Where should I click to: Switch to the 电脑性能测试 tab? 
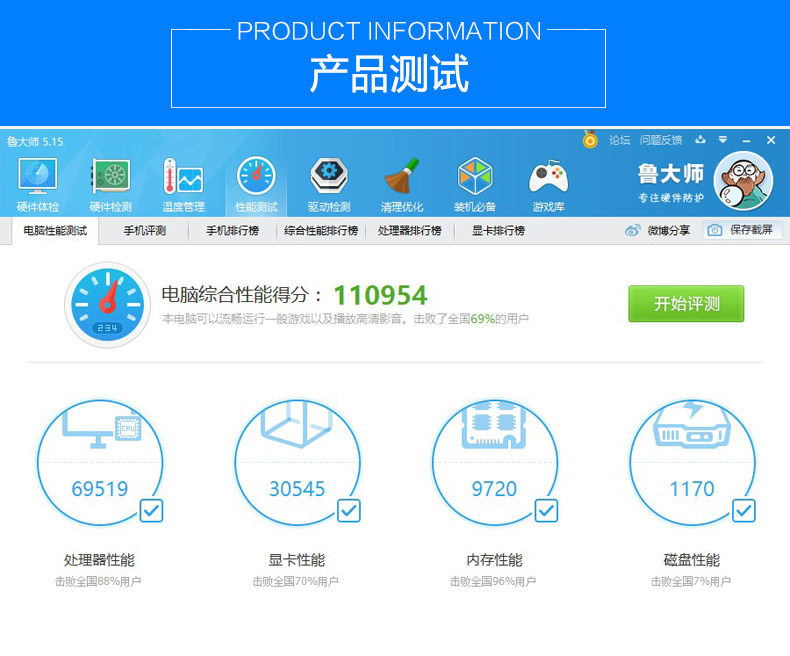pyautogui.click(x=55, y=230)
